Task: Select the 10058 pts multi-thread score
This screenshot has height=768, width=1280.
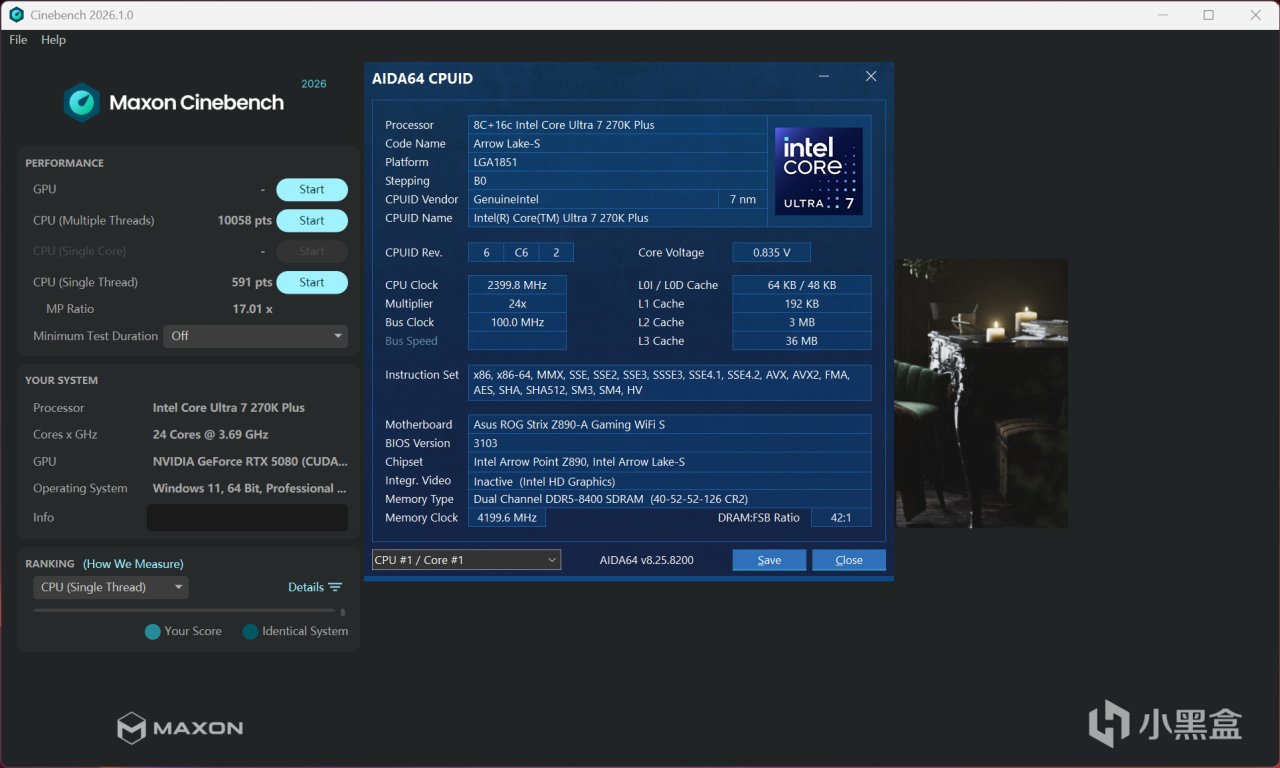Action: [245, 220]
